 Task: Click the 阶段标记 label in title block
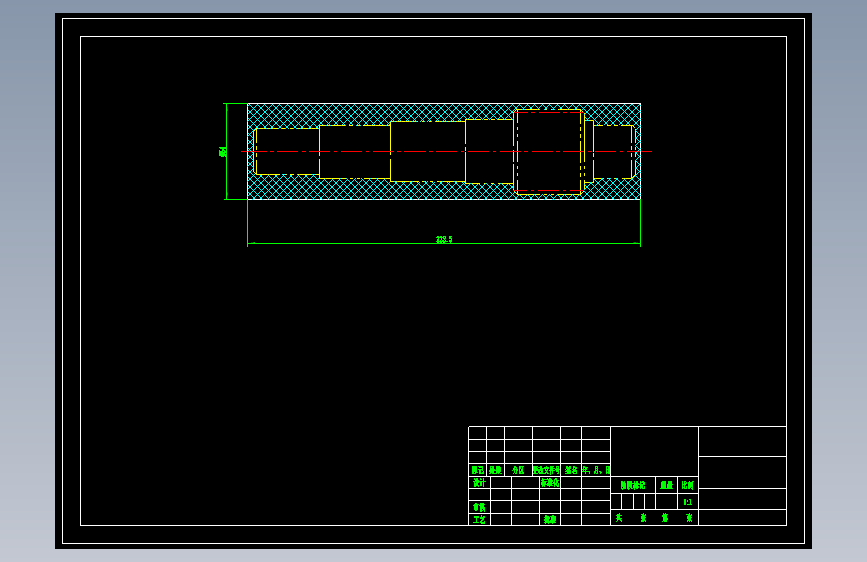click(633, 485)
